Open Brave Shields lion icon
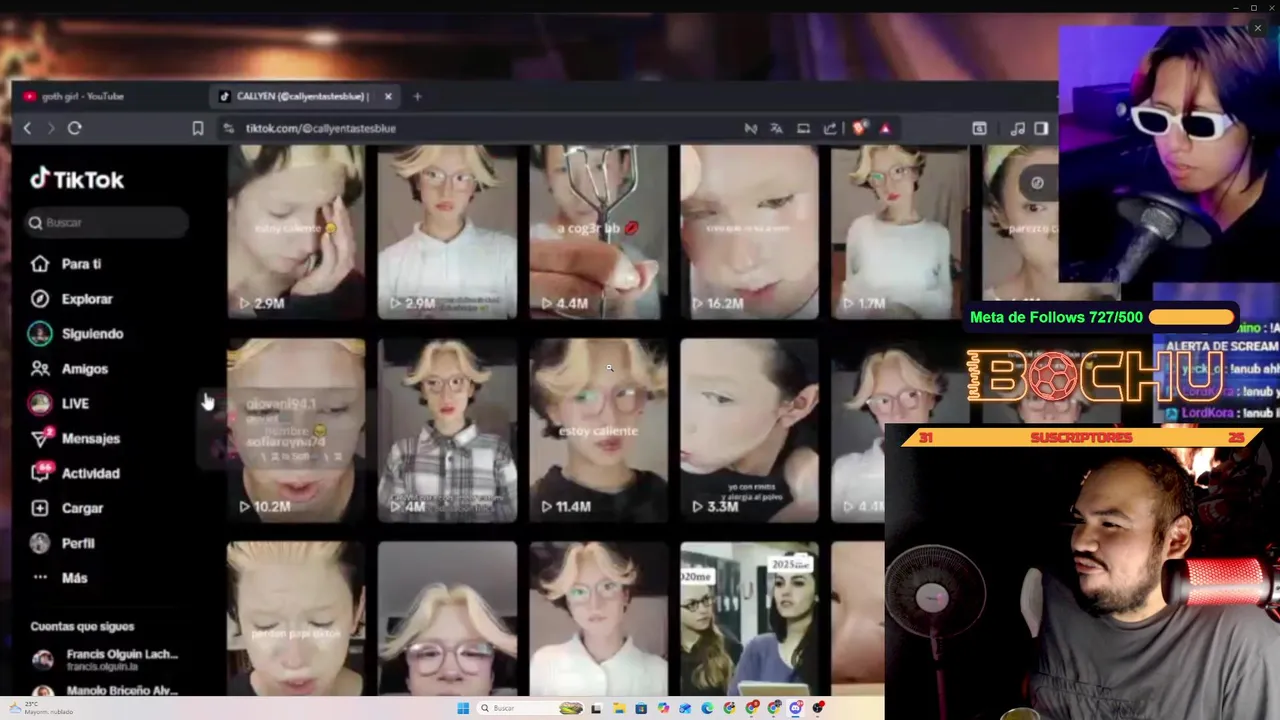The height and width of the screenshot is (720, 1280). point(858,128)
